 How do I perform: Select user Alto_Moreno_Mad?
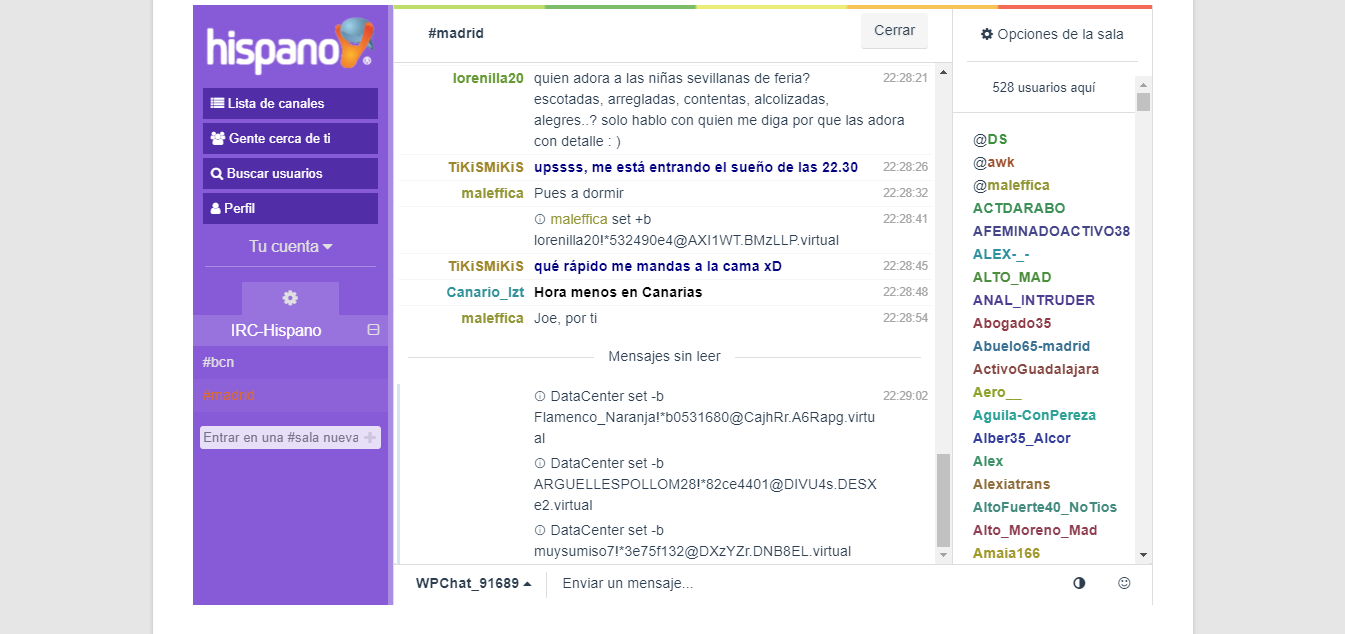[x=1035, y=530]
